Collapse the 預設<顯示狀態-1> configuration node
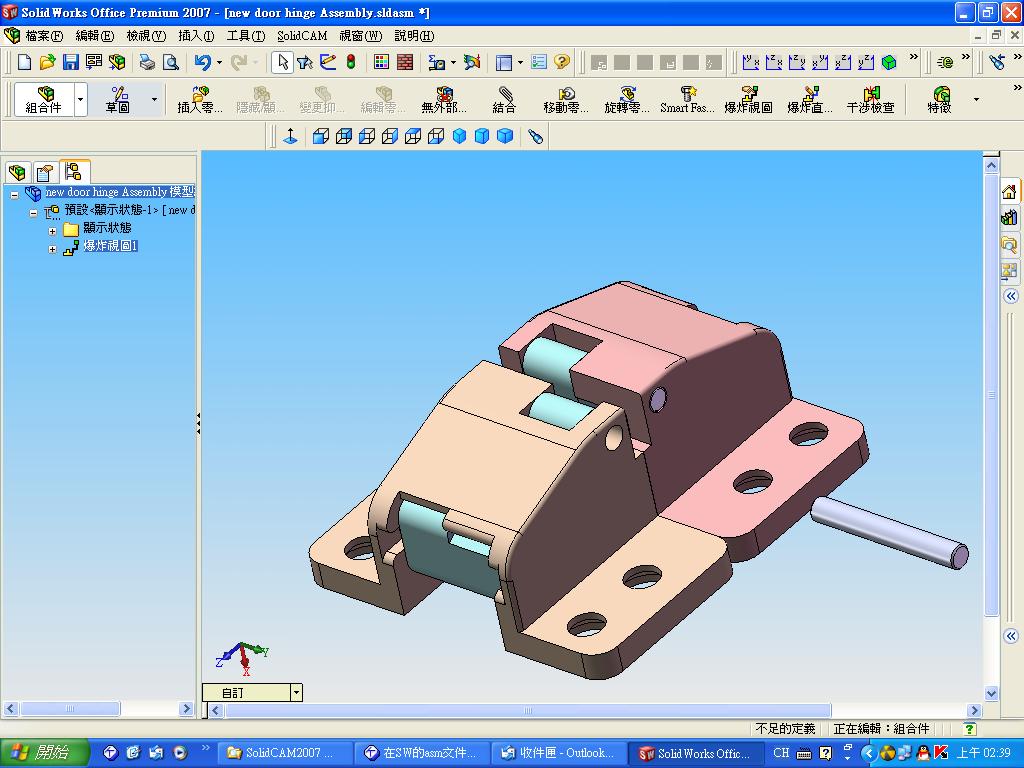1024x768 pixels. click(33, 213)
